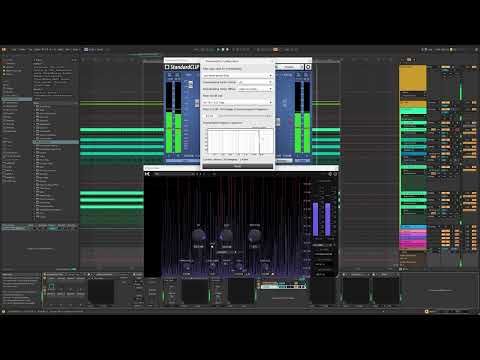Open the fourth dropdown above the slider row
The image size is (480, 360).
point(238,102)
